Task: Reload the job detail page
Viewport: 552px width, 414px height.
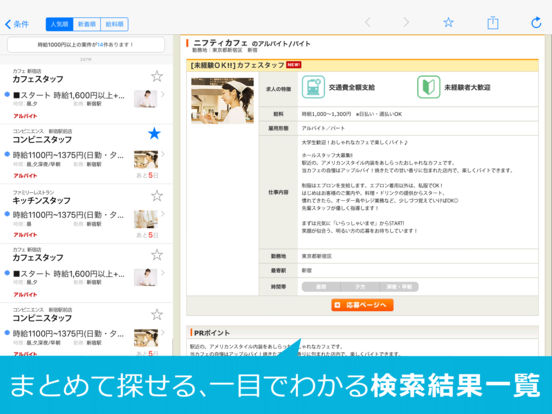Action: coord(536,23)
